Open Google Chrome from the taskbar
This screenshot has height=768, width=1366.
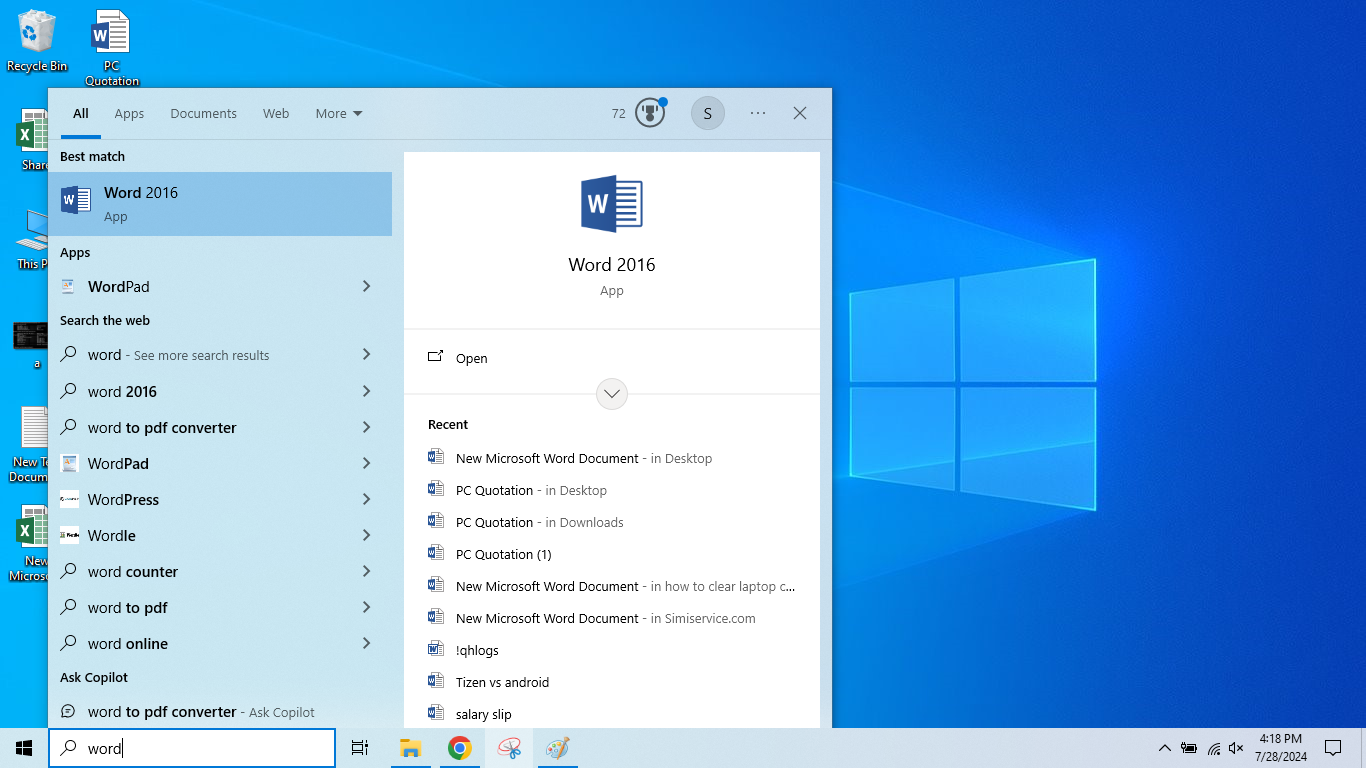[x=459, y=747]
